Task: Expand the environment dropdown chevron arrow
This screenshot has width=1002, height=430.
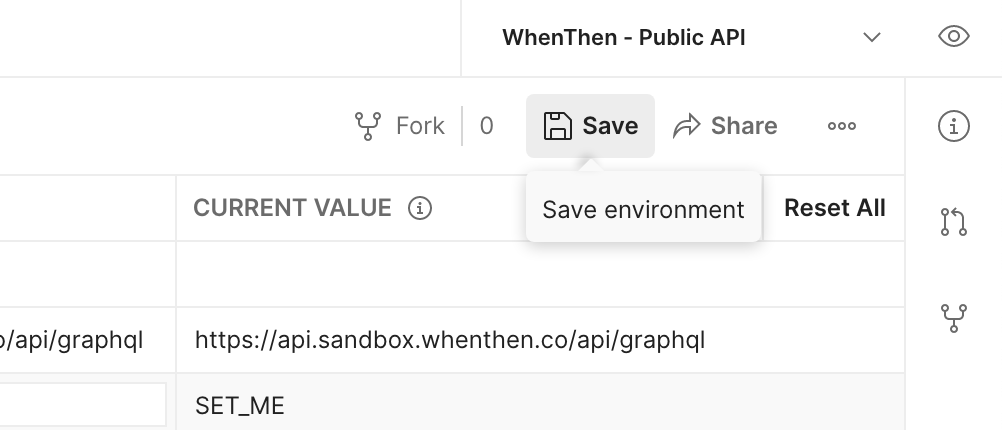Action: pos(872,38)
